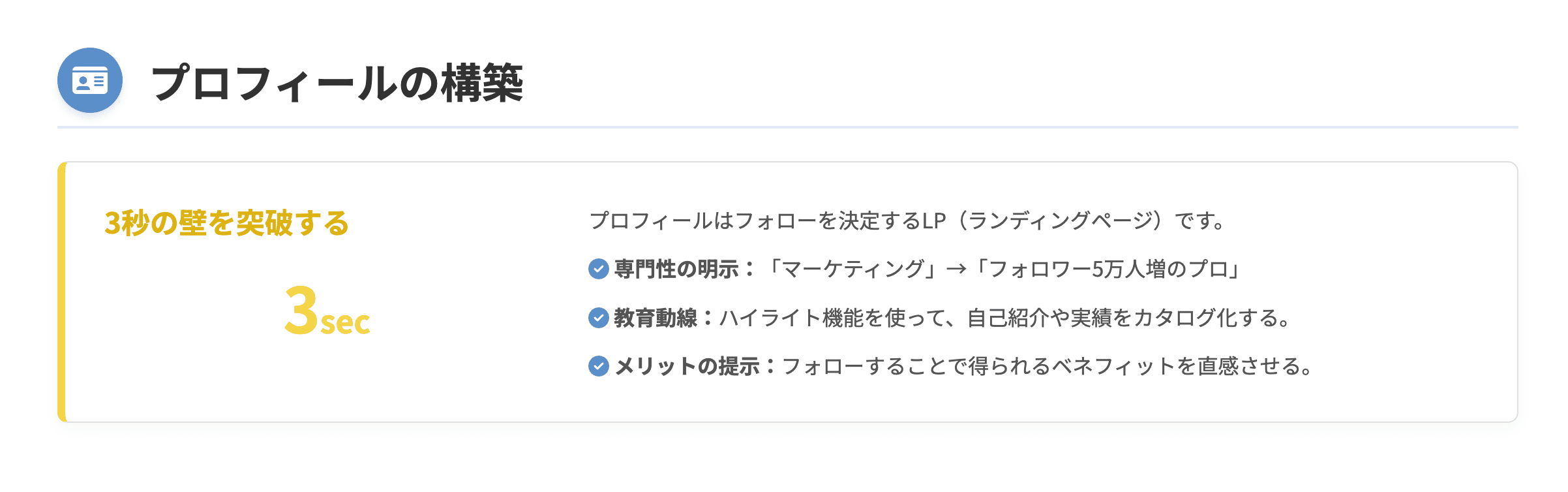Click the bold label メリットの提示
This screenshot has width=1568, height=492.
687,366
